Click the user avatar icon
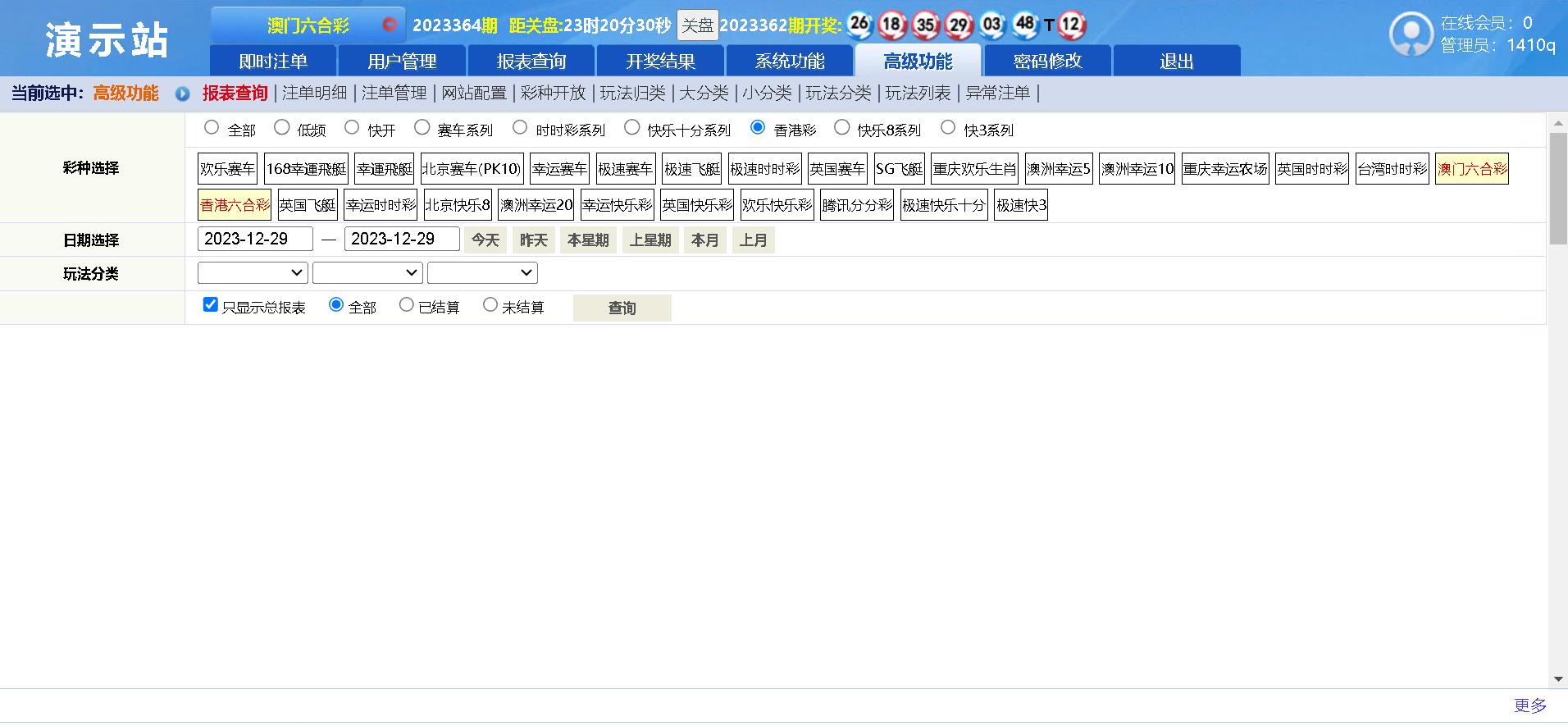 [x=1411, y=34]
